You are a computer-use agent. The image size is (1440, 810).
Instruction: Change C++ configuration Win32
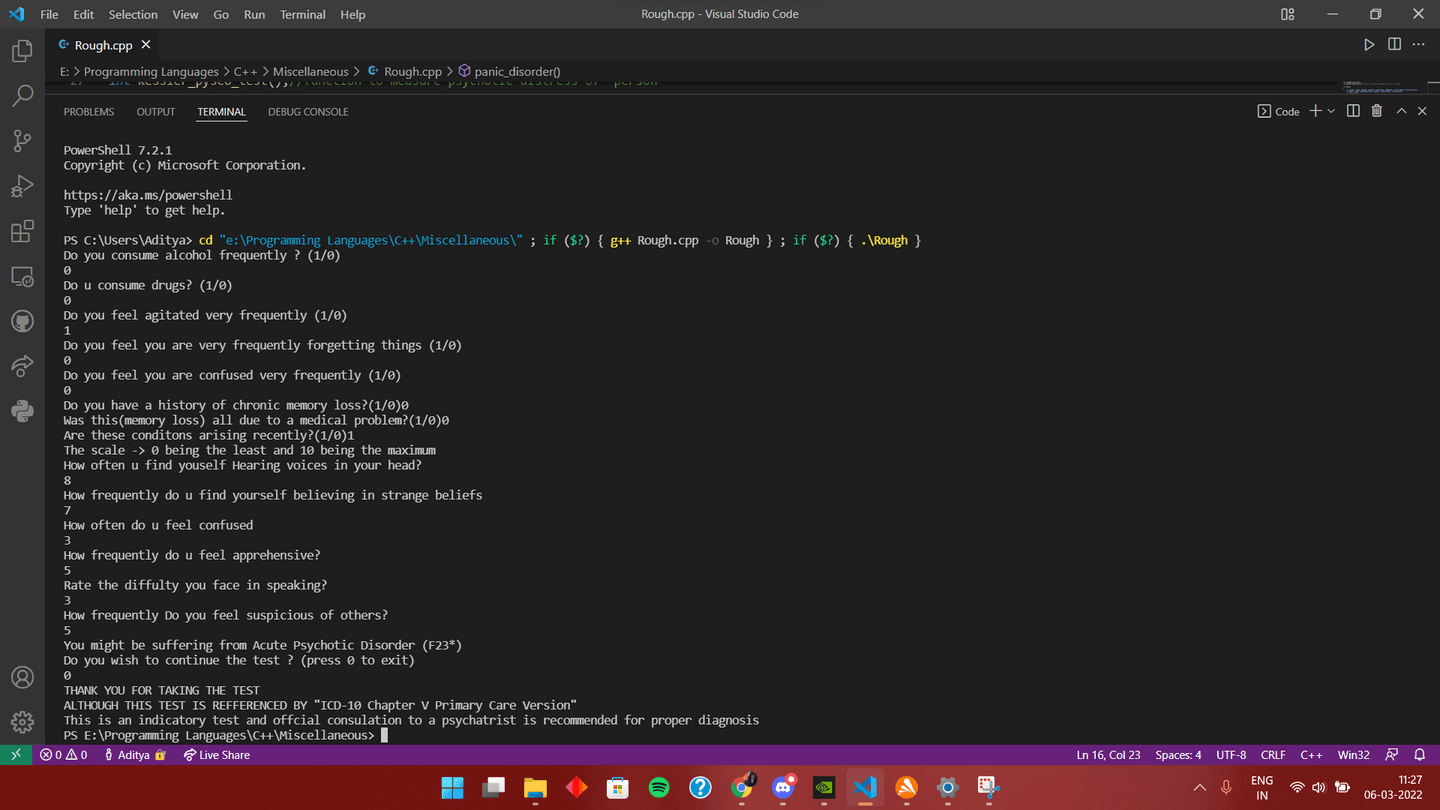pos(1354,755)
